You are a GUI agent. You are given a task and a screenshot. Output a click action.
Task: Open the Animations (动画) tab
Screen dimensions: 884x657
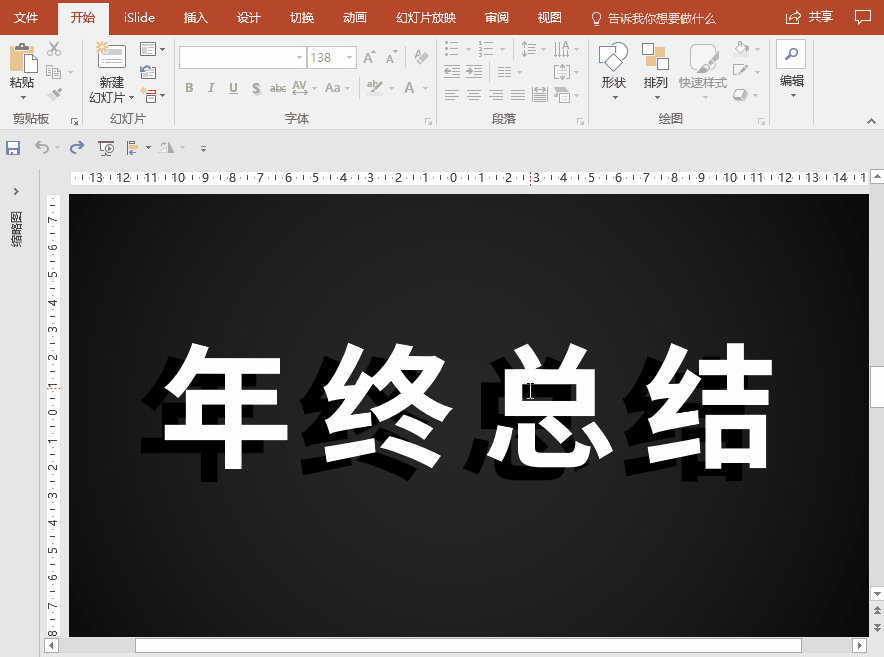click(x=354, y=18)
